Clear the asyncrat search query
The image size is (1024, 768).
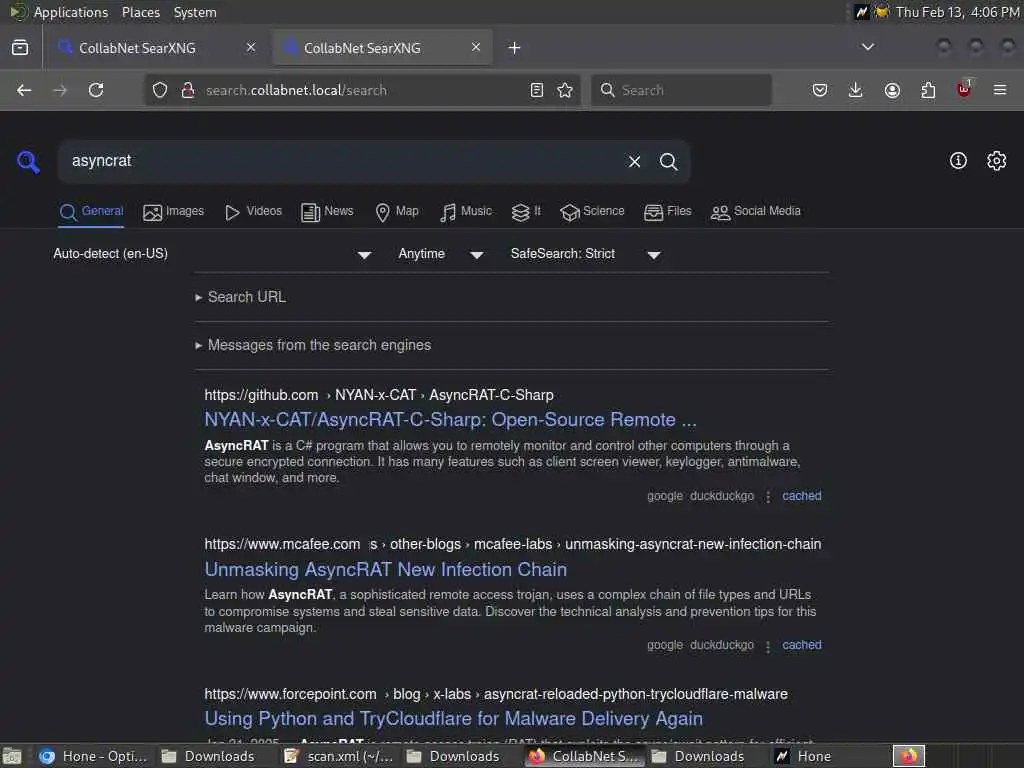pyautogui.click(x=634, y=161)
